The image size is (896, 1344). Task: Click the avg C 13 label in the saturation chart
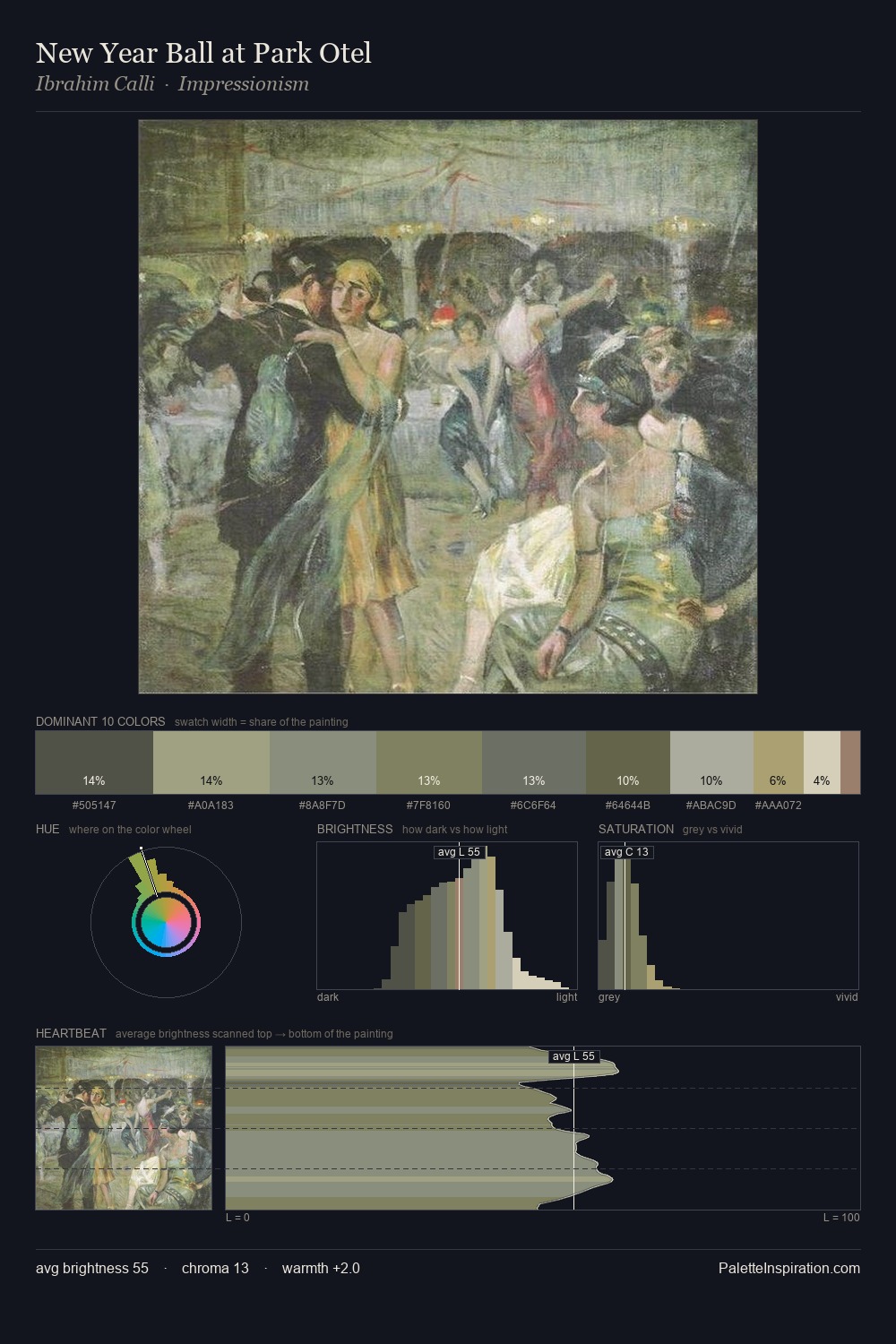click(x=626, y=852)
